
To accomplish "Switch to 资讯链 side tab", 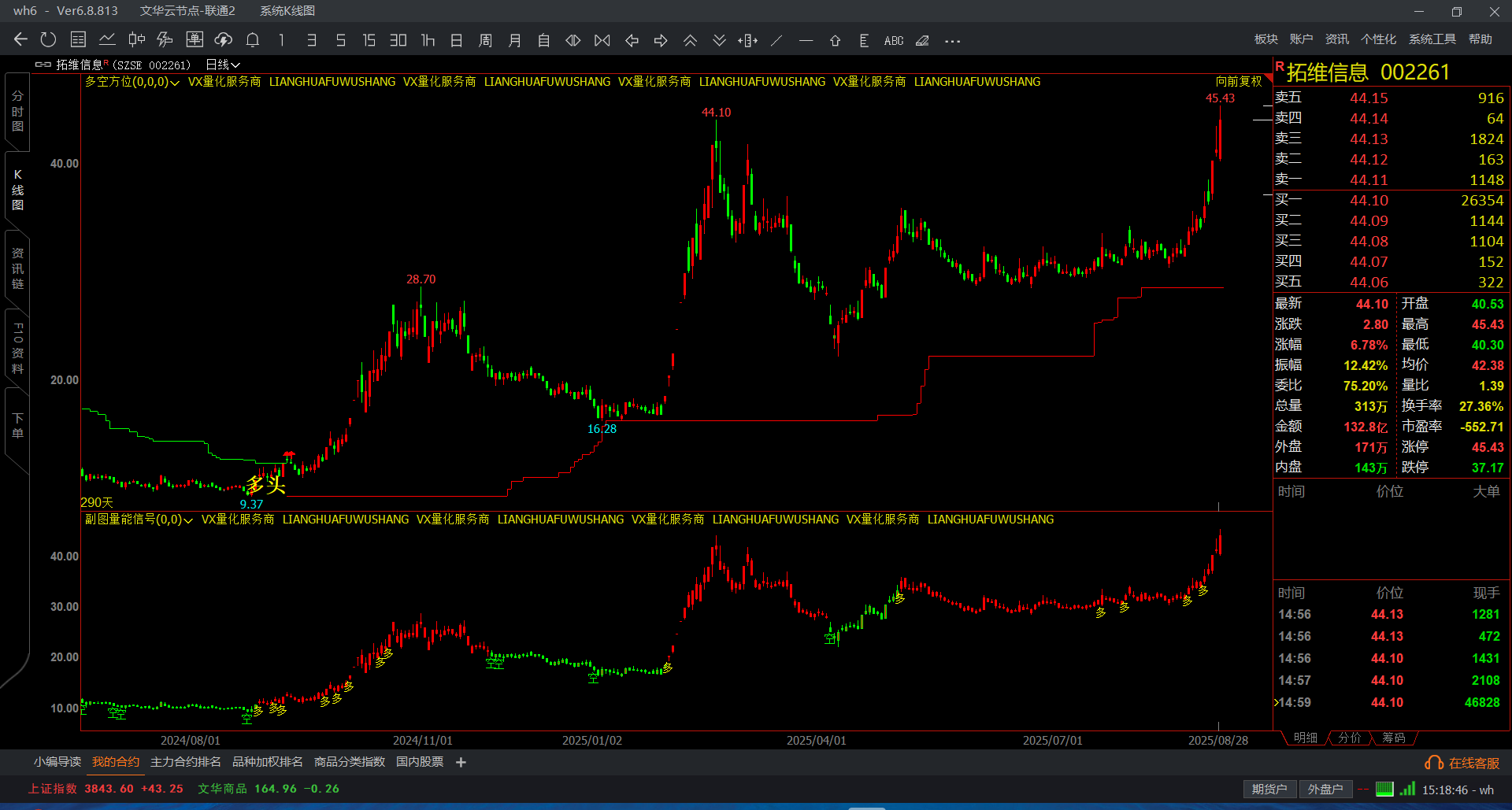I will click(17, 268).
